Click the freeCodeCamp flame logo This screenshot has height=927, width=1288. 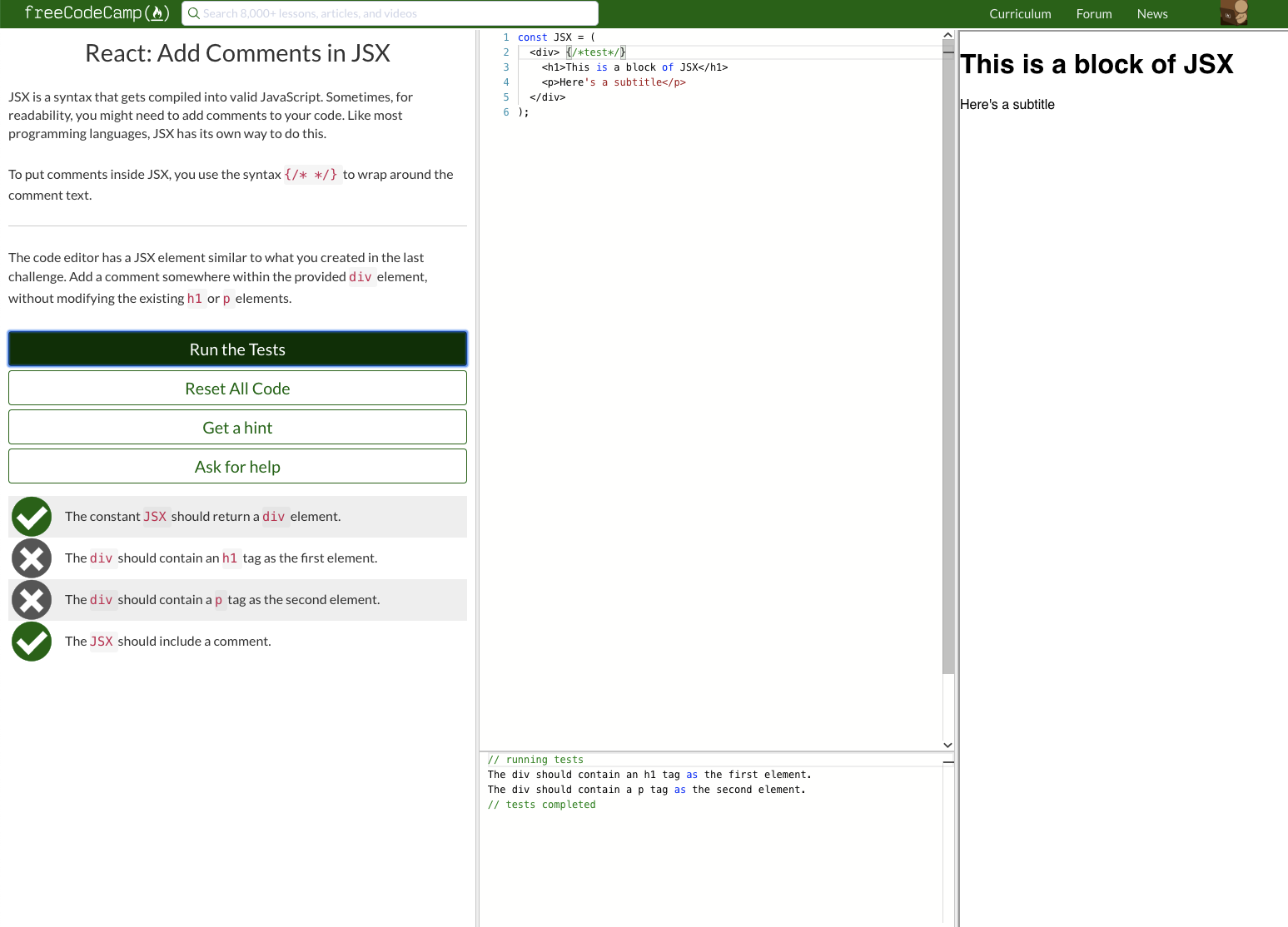(157, 12)
